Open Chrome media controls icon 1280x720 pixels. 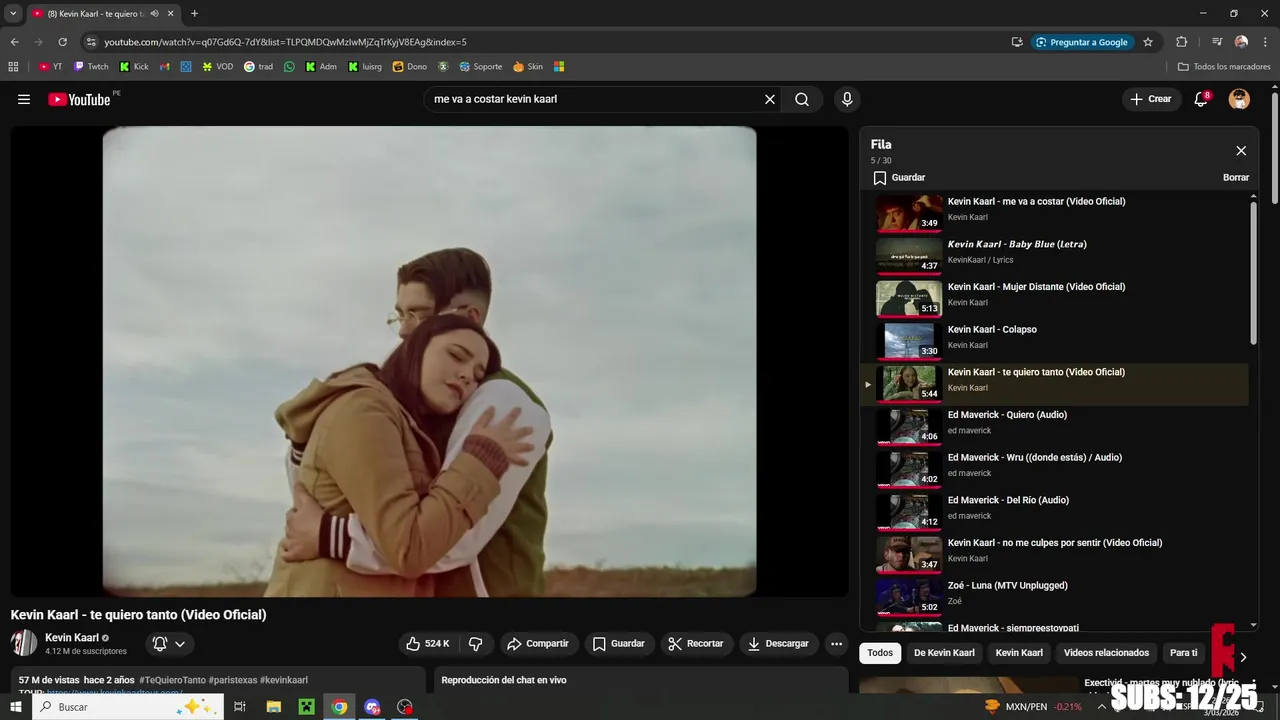1217,42
